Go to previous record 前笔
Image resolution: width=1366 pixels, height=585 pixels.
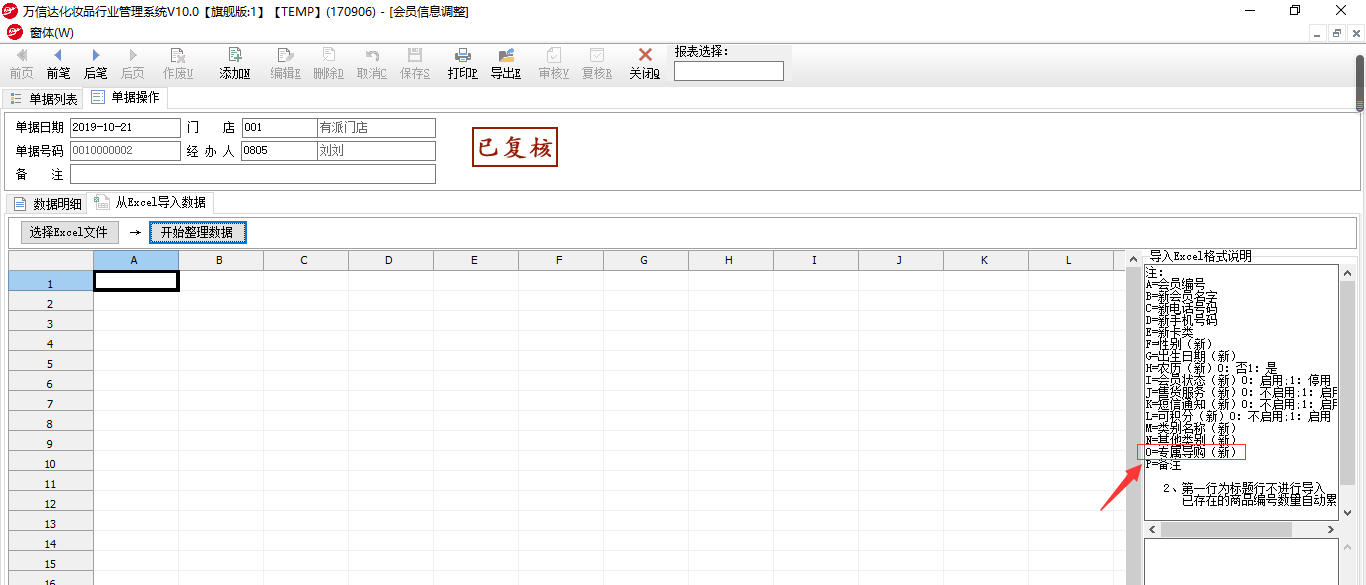(58, 64)
